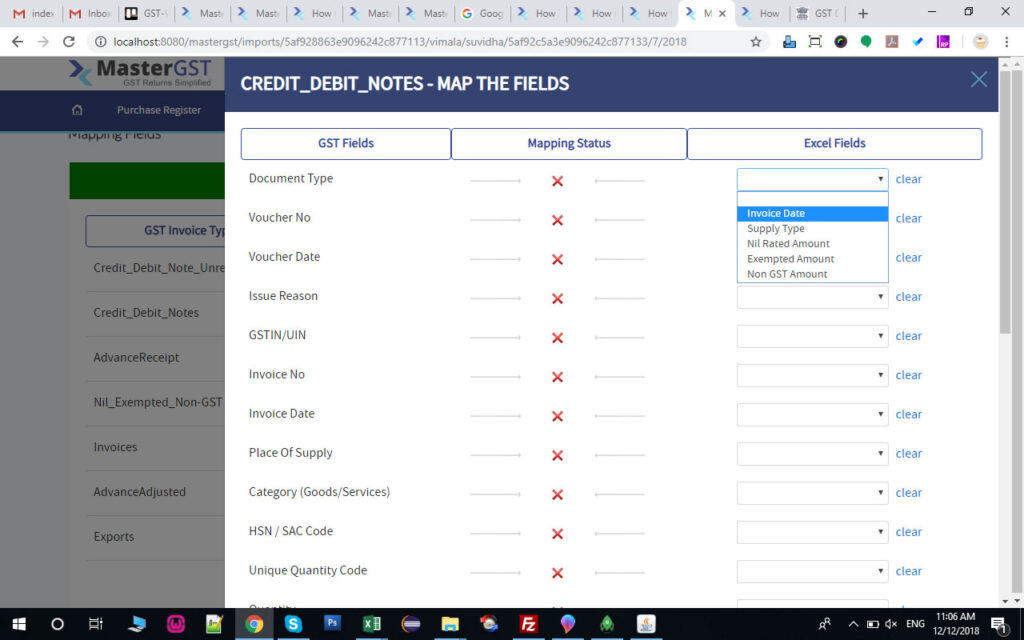The width and height of the screenshot is (1024, 640).
Task: Open FileZilla from the taskbar
Action: pyautogui.click(x=528, y=625)
